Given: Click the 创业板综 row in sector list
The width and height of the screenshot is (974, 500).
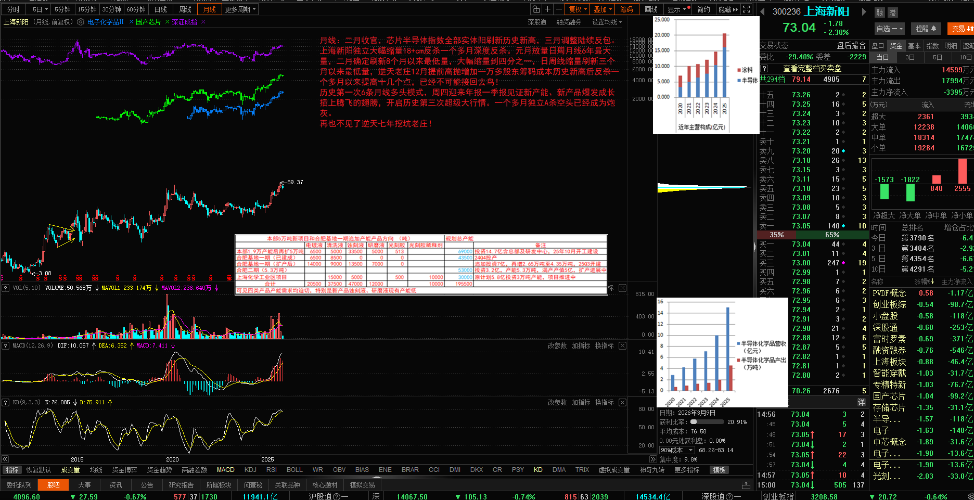Looking at the screenshot, I should coord(922,304).
